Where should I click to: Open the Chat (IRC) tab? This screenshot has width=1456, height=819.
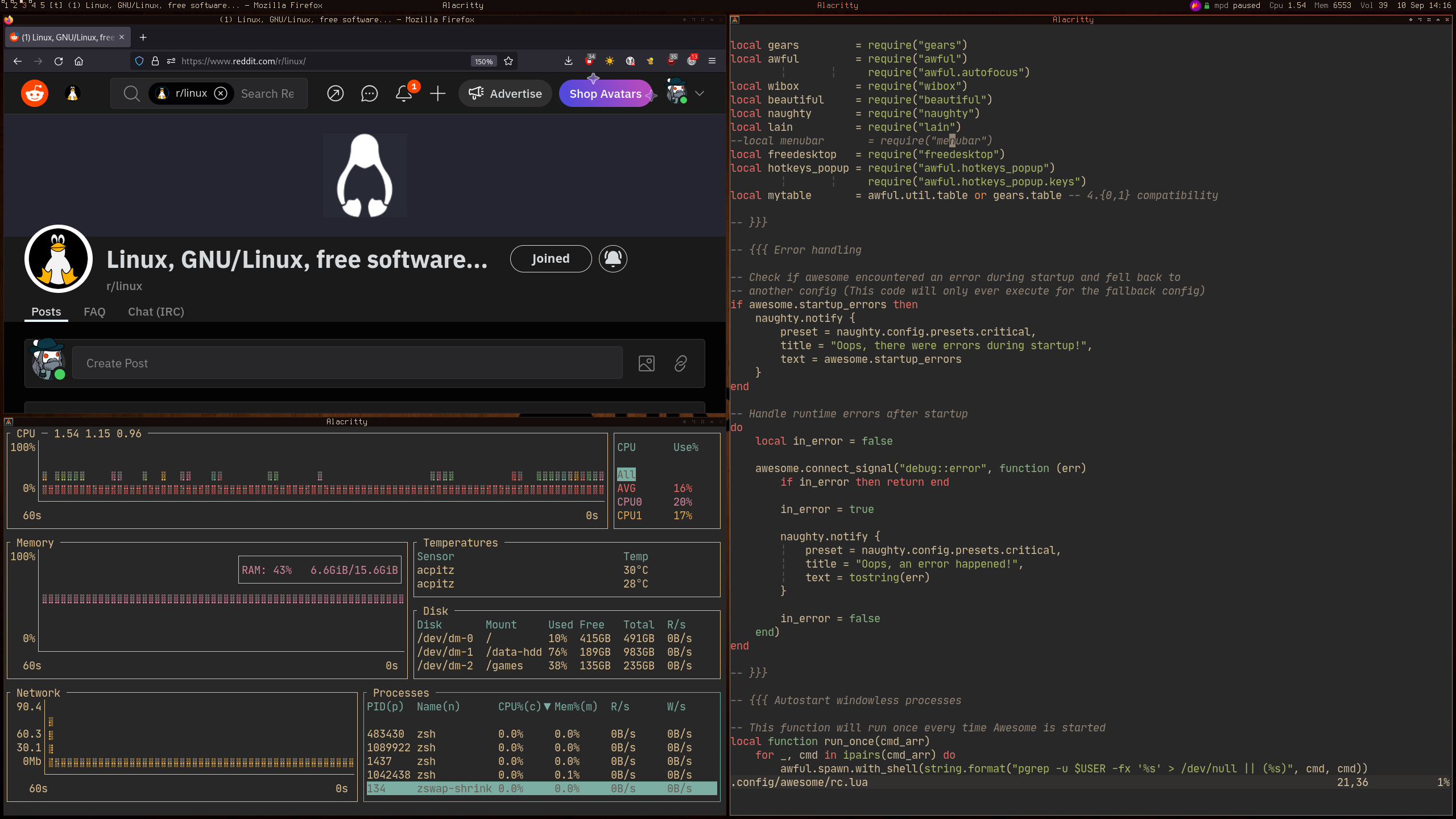point(156,312)
